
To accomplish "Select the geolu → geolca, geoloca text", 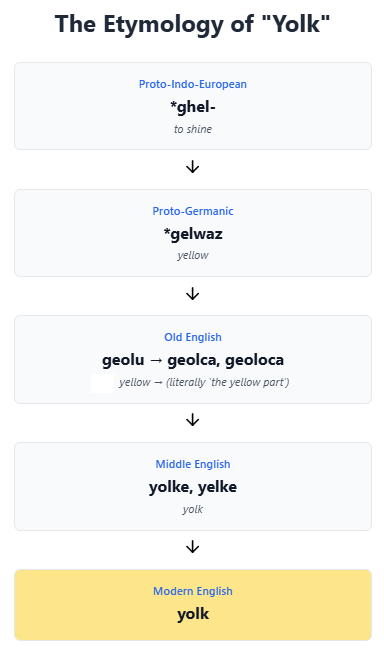I will pos(193,360).
